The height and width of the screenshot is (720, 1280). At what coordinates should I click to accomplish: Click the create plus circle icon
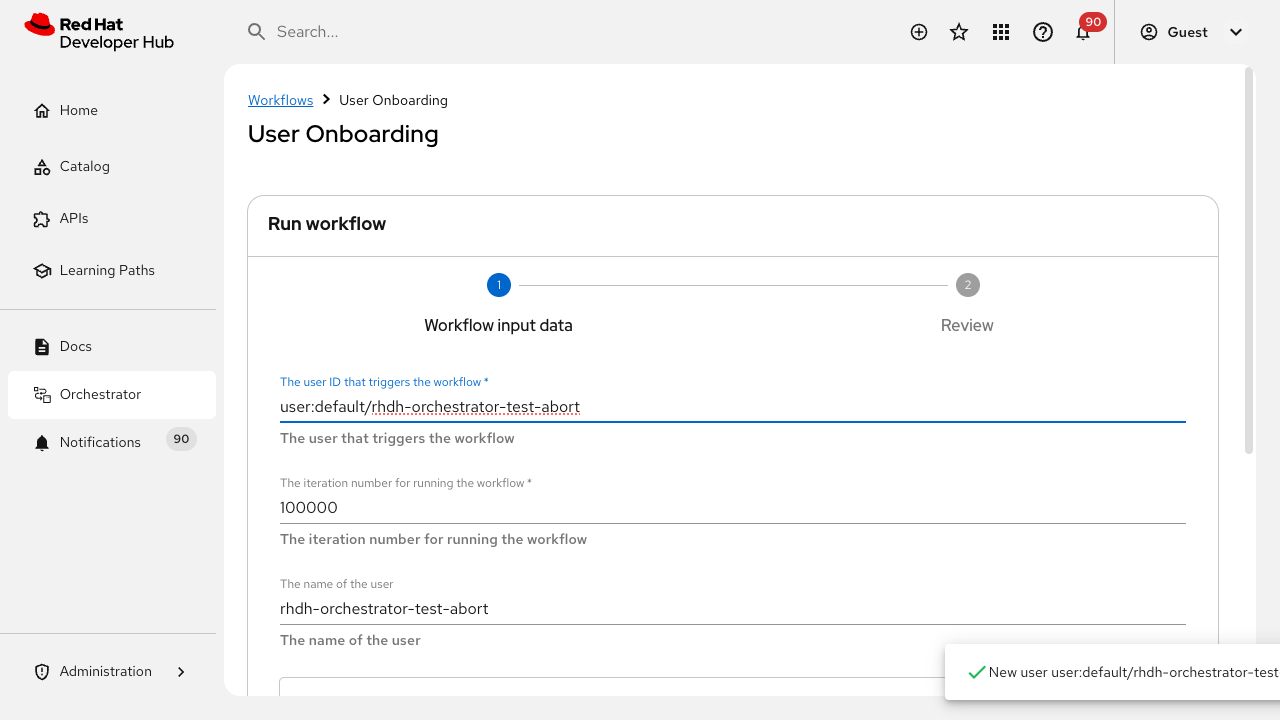click(919, 32)
